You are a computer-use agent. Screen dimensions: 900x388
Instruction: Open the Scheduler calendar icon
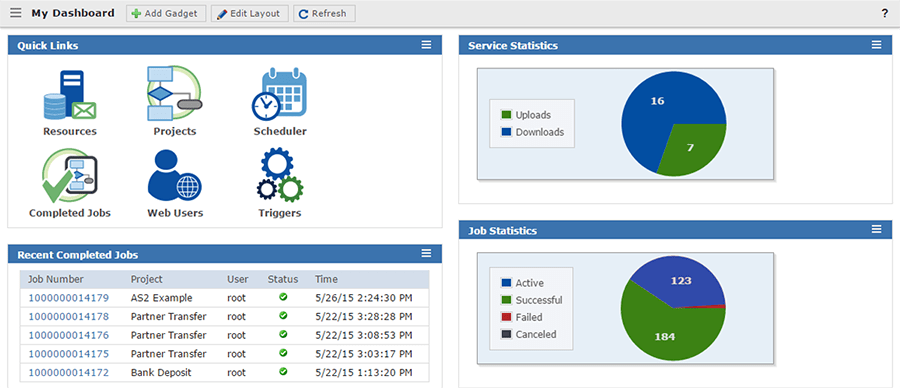[280, 93]
